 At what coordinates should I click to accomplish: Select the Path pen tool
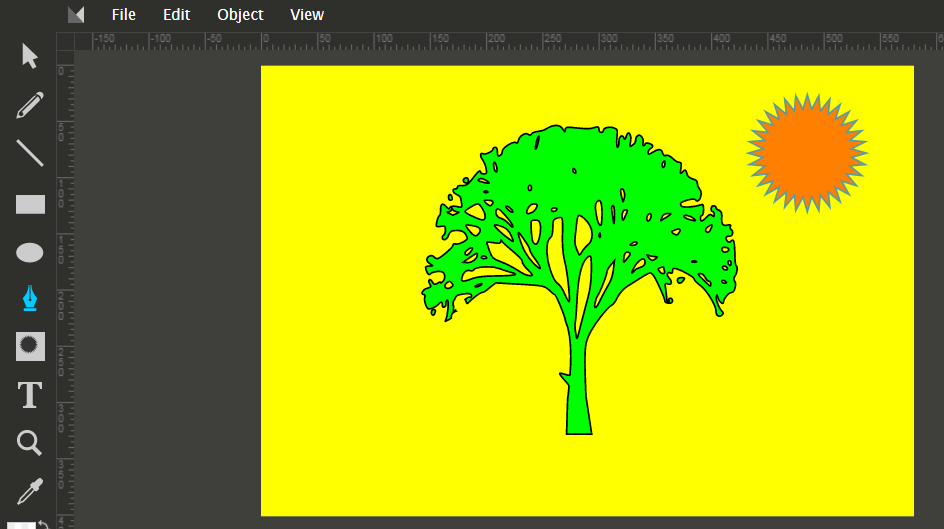click(30, 299)
